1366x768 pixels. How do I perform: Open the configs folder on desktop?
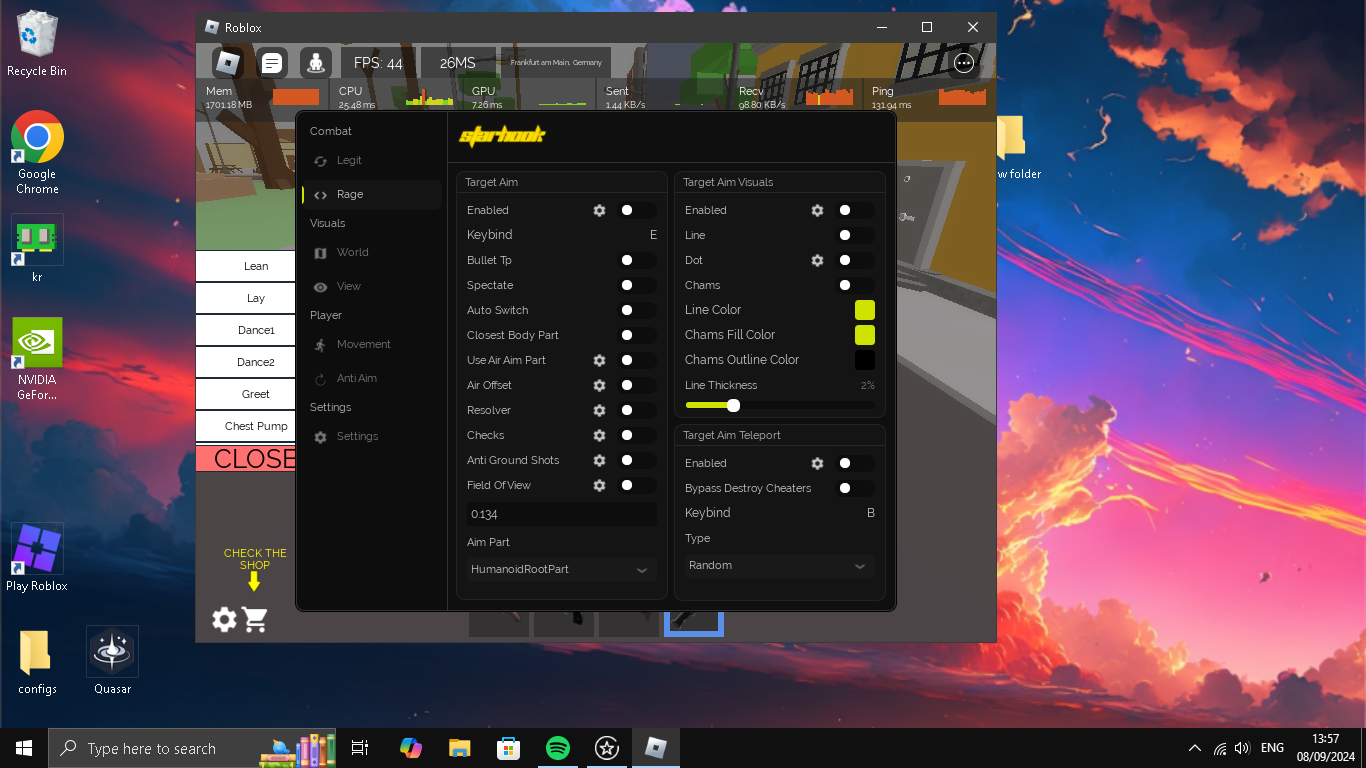[x=37, y=661]
